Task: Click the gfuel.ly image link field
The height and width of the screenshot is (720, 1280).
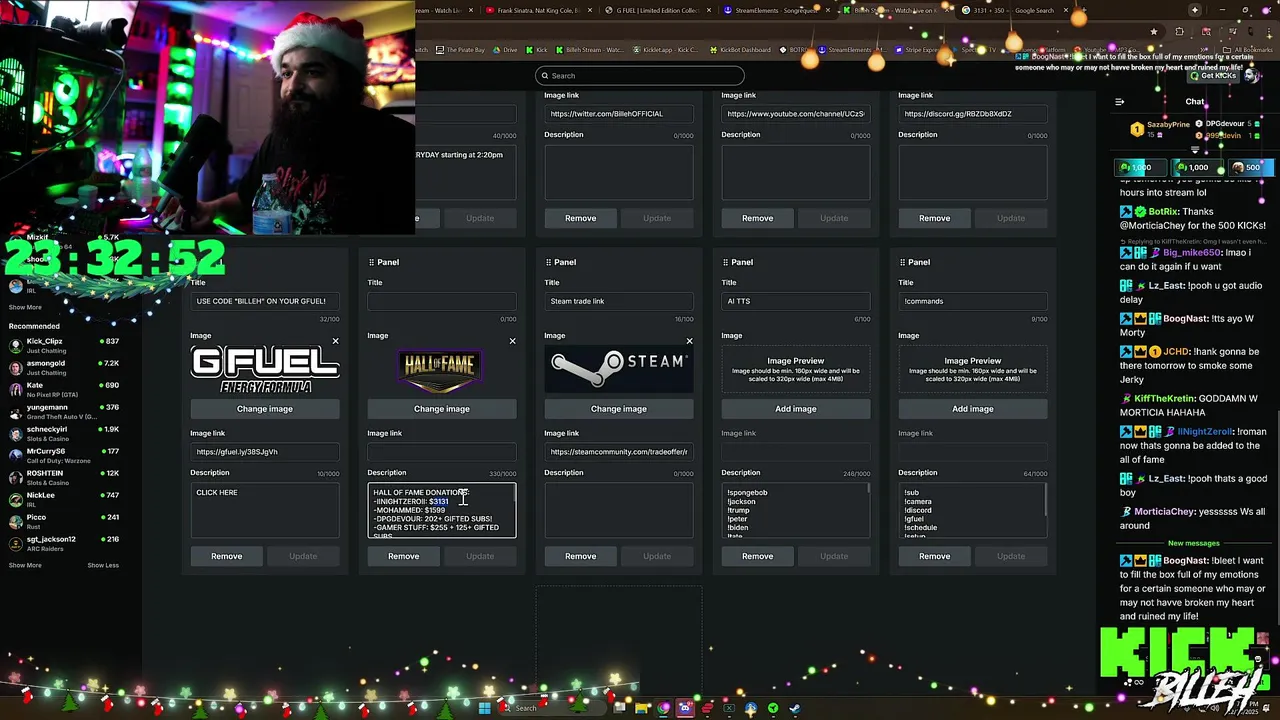Action: (x=265, y=452)
